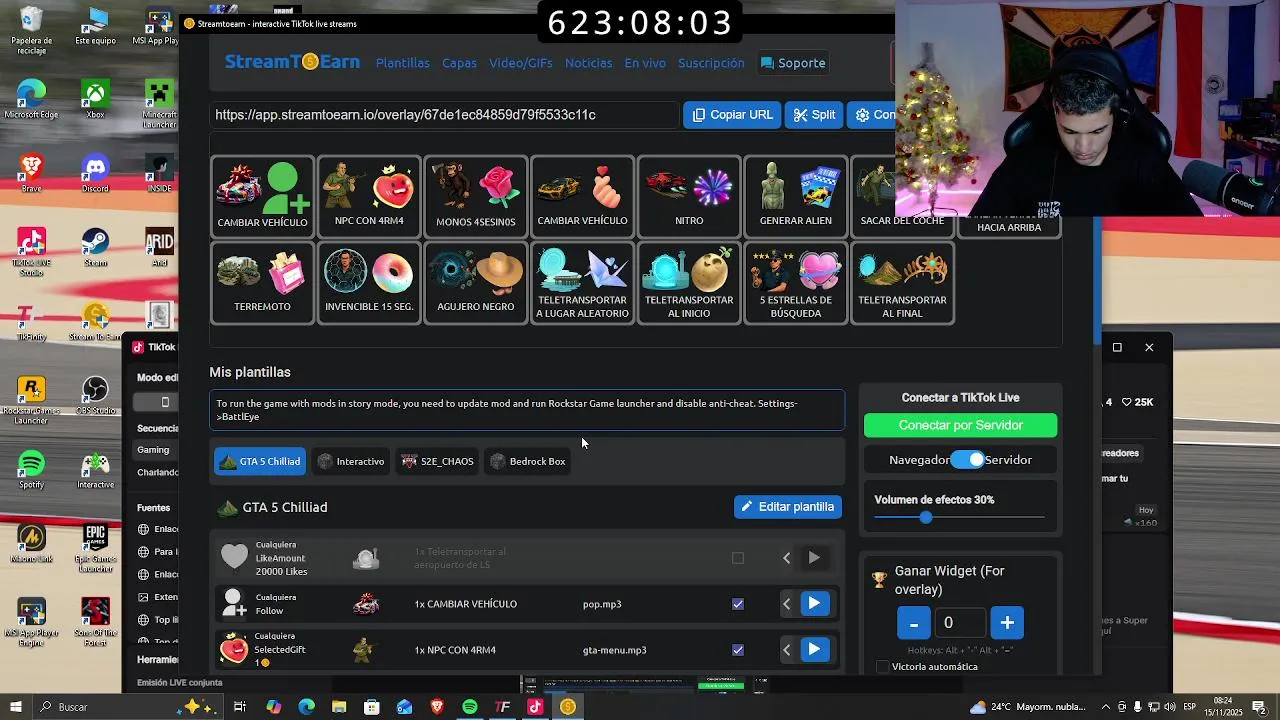Viewport: 1280px width, 720px height.
Task: Select Gaming scene in TikTok Studio window
Action: 153,450
